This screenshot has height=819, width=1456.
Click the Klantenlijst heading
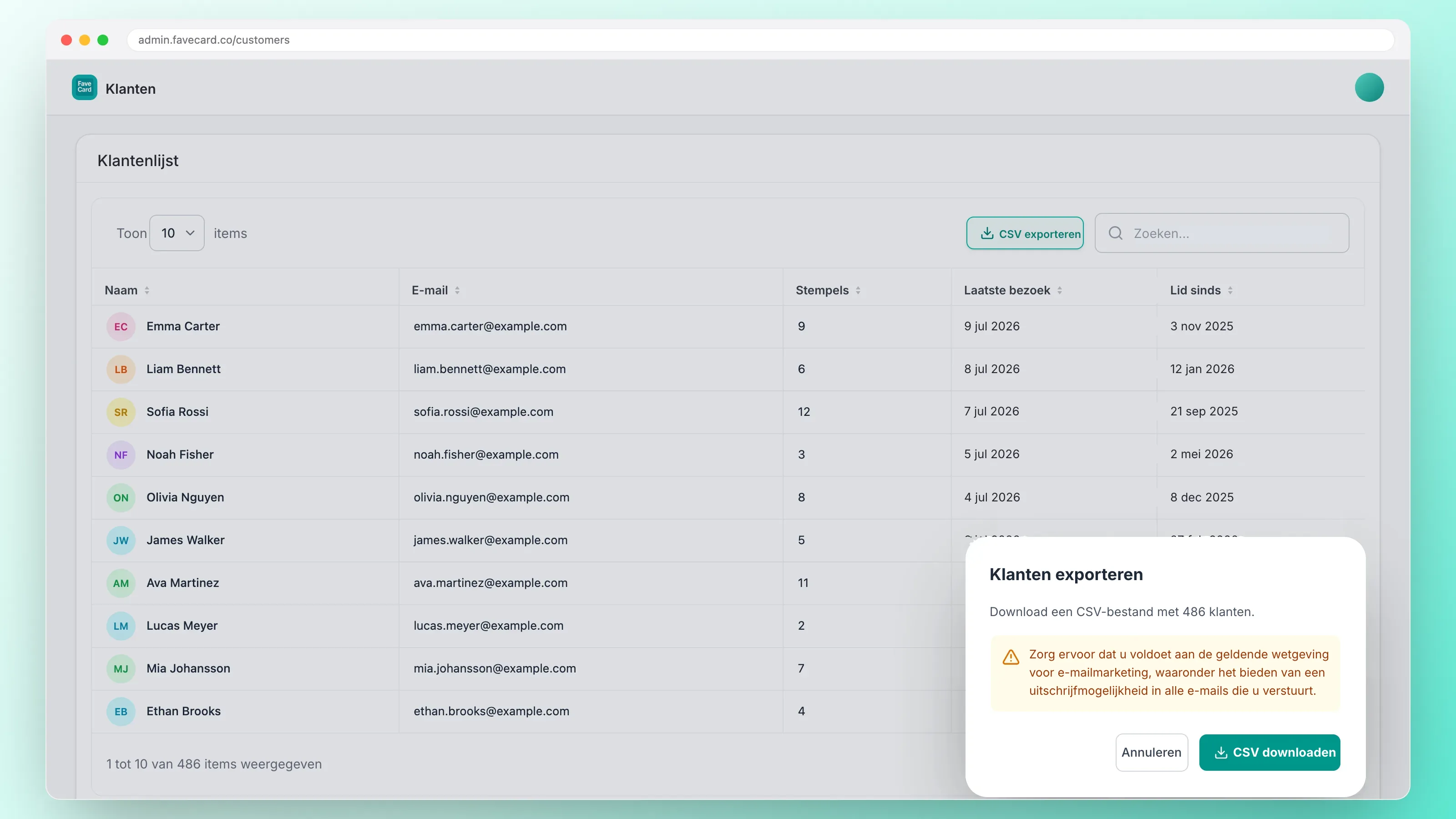pyautogui.click(x=138, y=161)
